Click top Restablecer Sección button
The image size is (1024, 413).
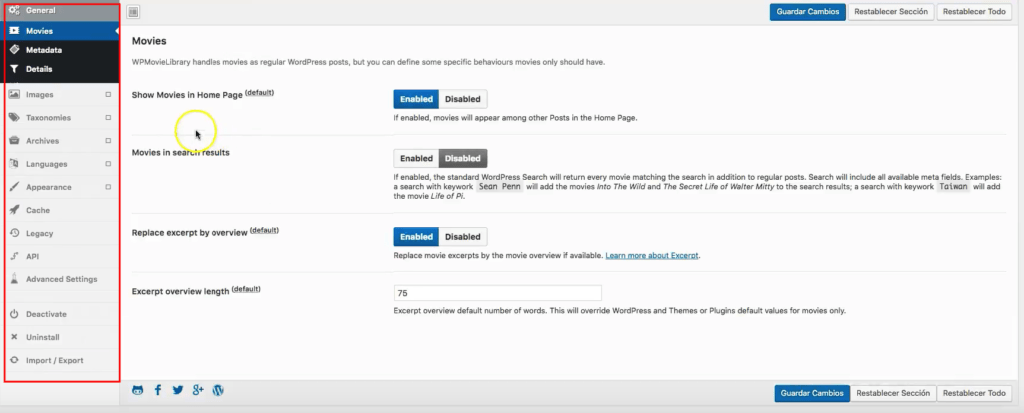pyautogui.click(x=890, y=12)
